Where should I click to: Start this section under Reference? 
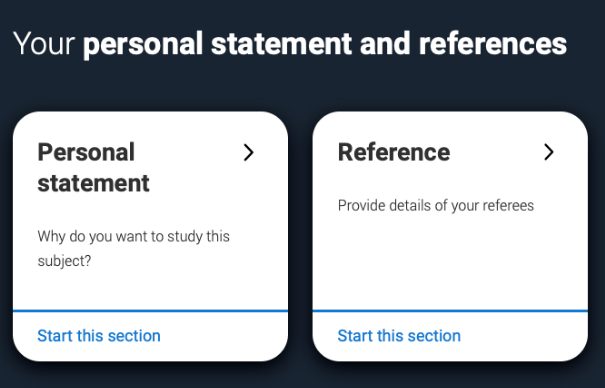pos(399,336)
